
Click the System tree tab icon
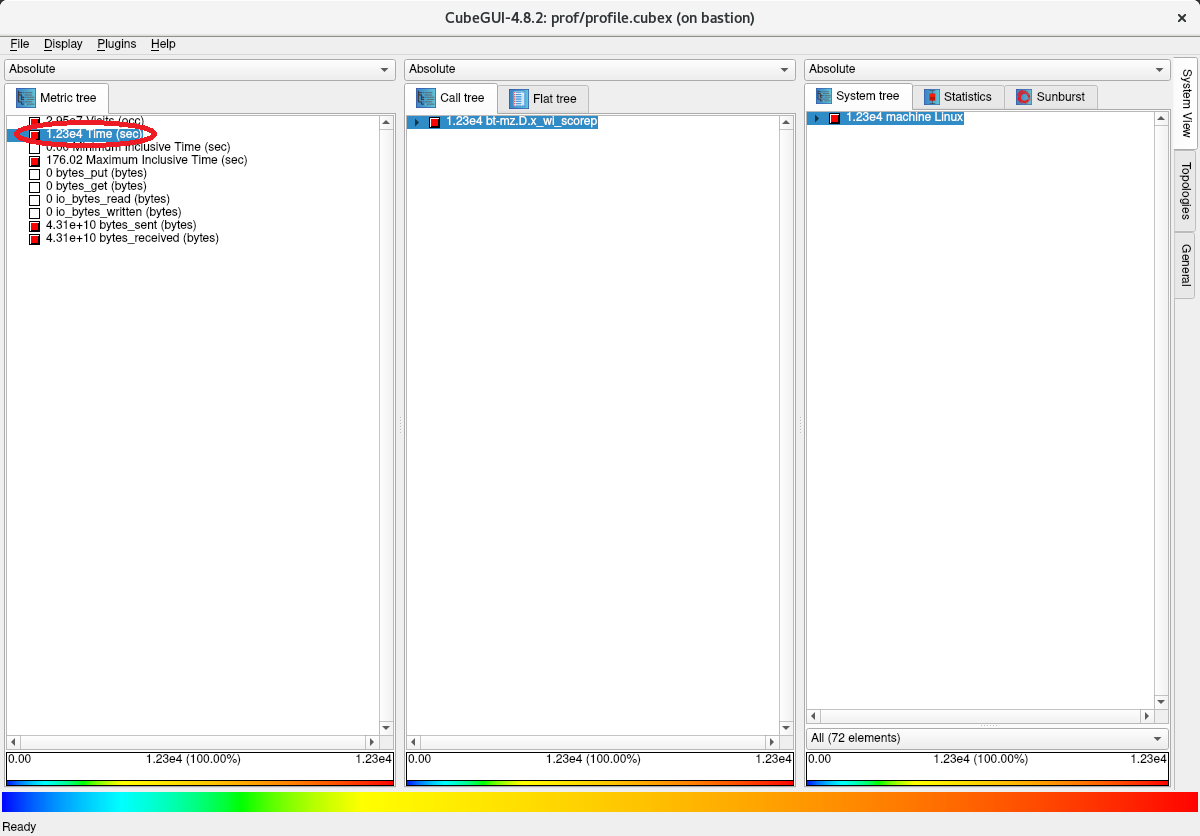pos(824,96)
